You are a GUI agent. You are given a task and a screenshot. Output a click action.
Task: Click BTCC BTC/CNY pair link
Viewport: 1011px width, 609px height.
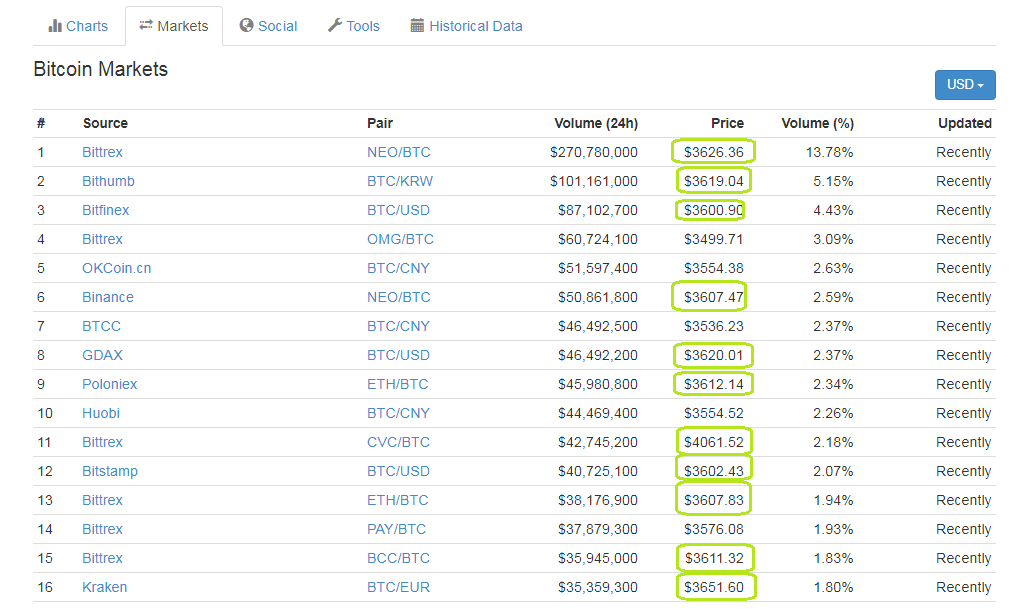(398, 326)
